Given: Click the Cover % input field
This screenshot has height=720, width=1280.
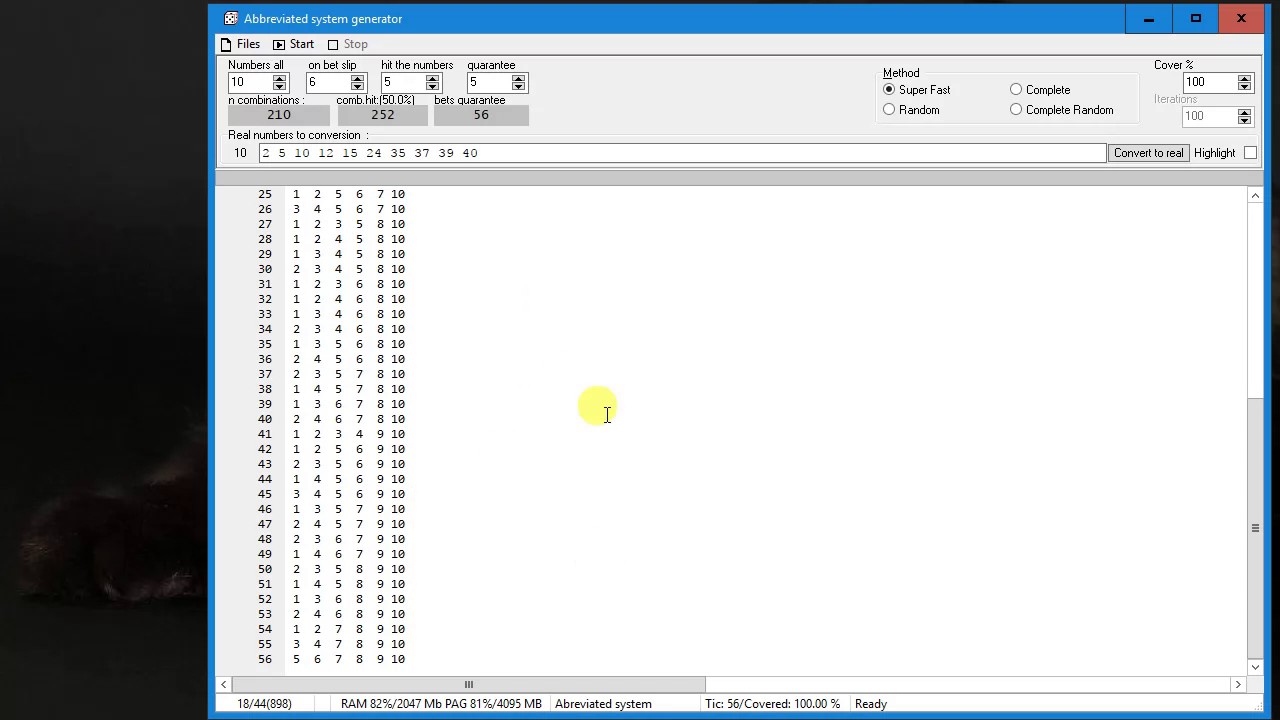Looking at the screenshot, I should pyautogui.click(x=1210, y=82).
